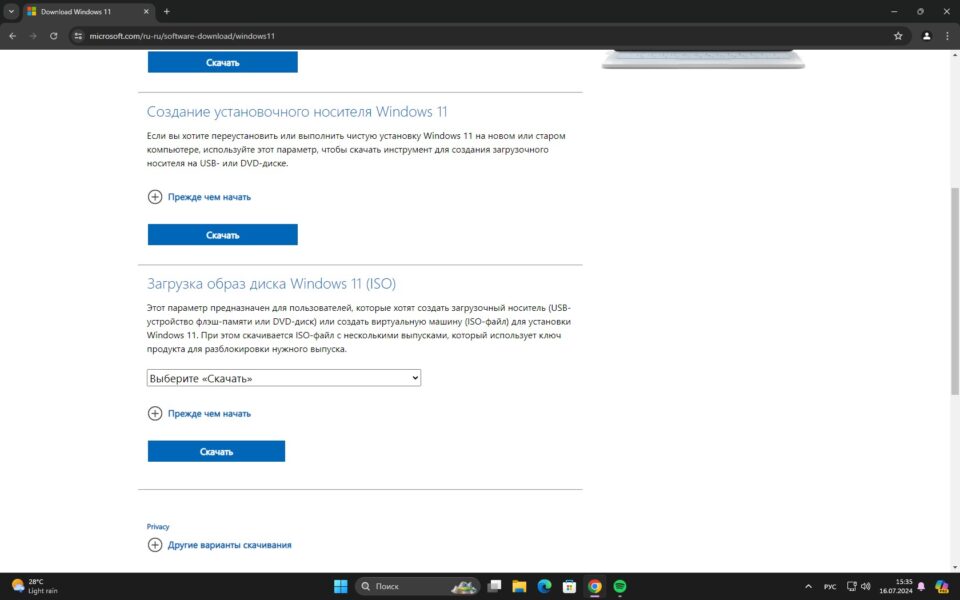The image size is (960, 600).
Task: Bookmark this page with the star icon
Action: (x=898, y=36)
